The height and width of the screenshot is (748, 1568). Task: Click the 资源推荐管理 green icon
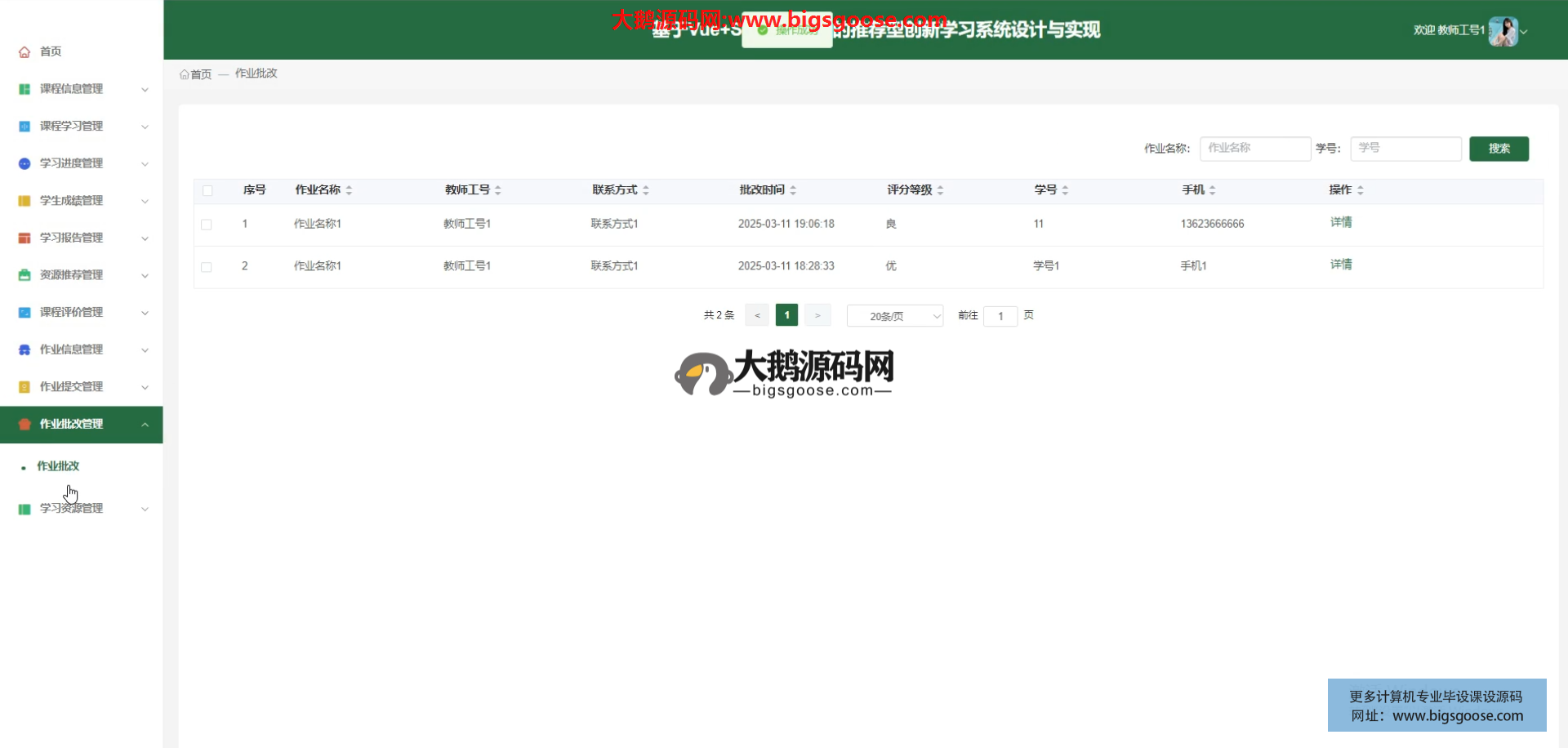24,275
